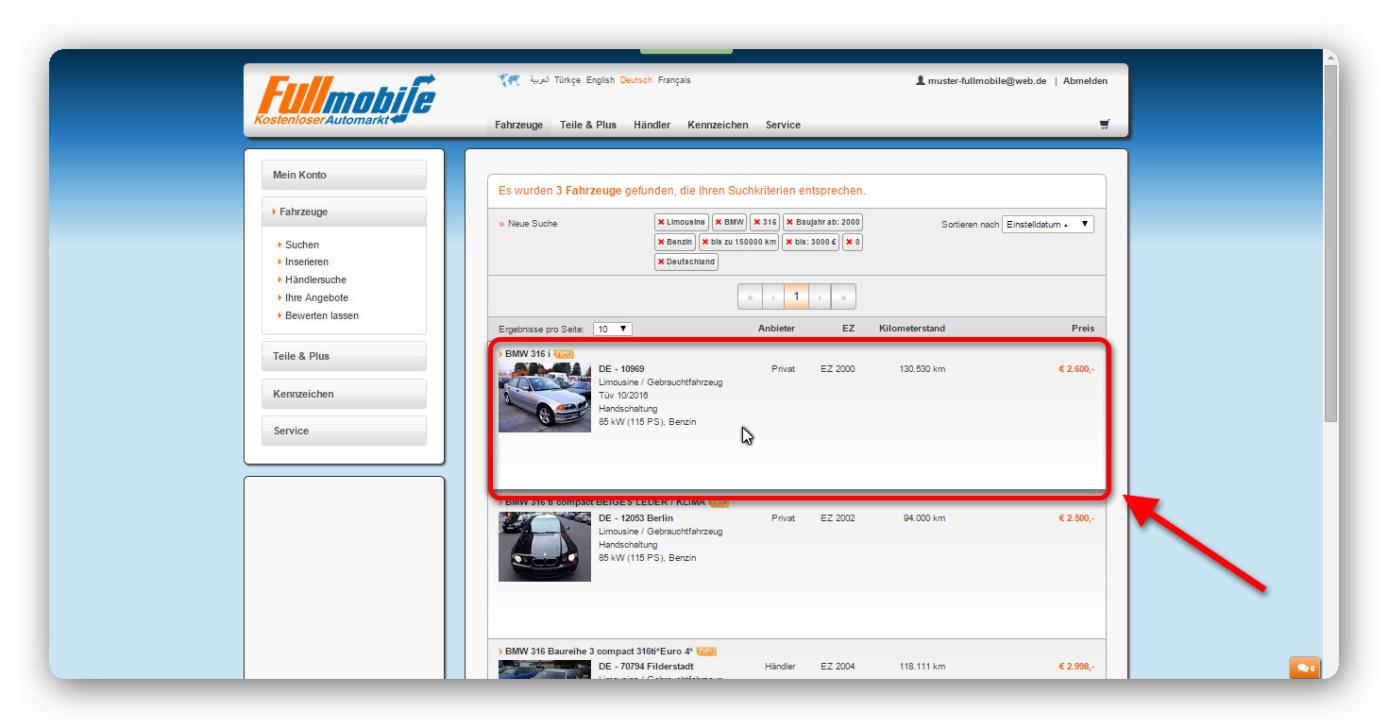Remove the filter tag labeled 0

[x=852, y=242]
